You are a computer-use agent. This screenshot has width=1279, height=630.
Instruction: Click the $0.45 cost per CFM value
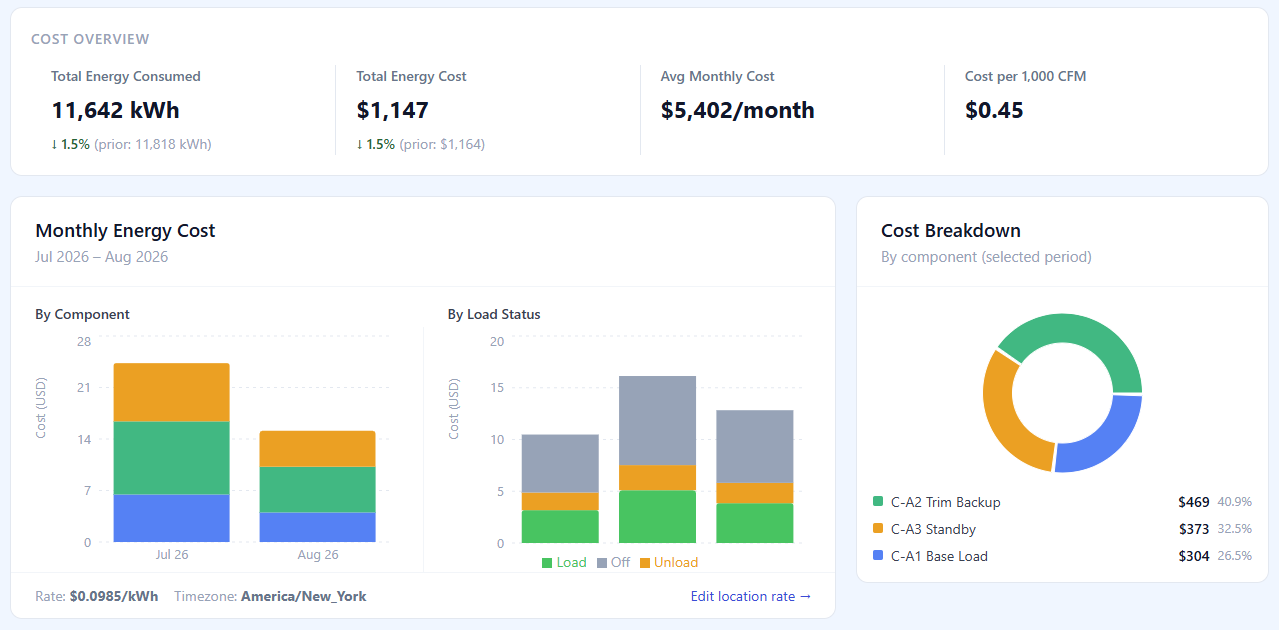(x=995, y=110)
